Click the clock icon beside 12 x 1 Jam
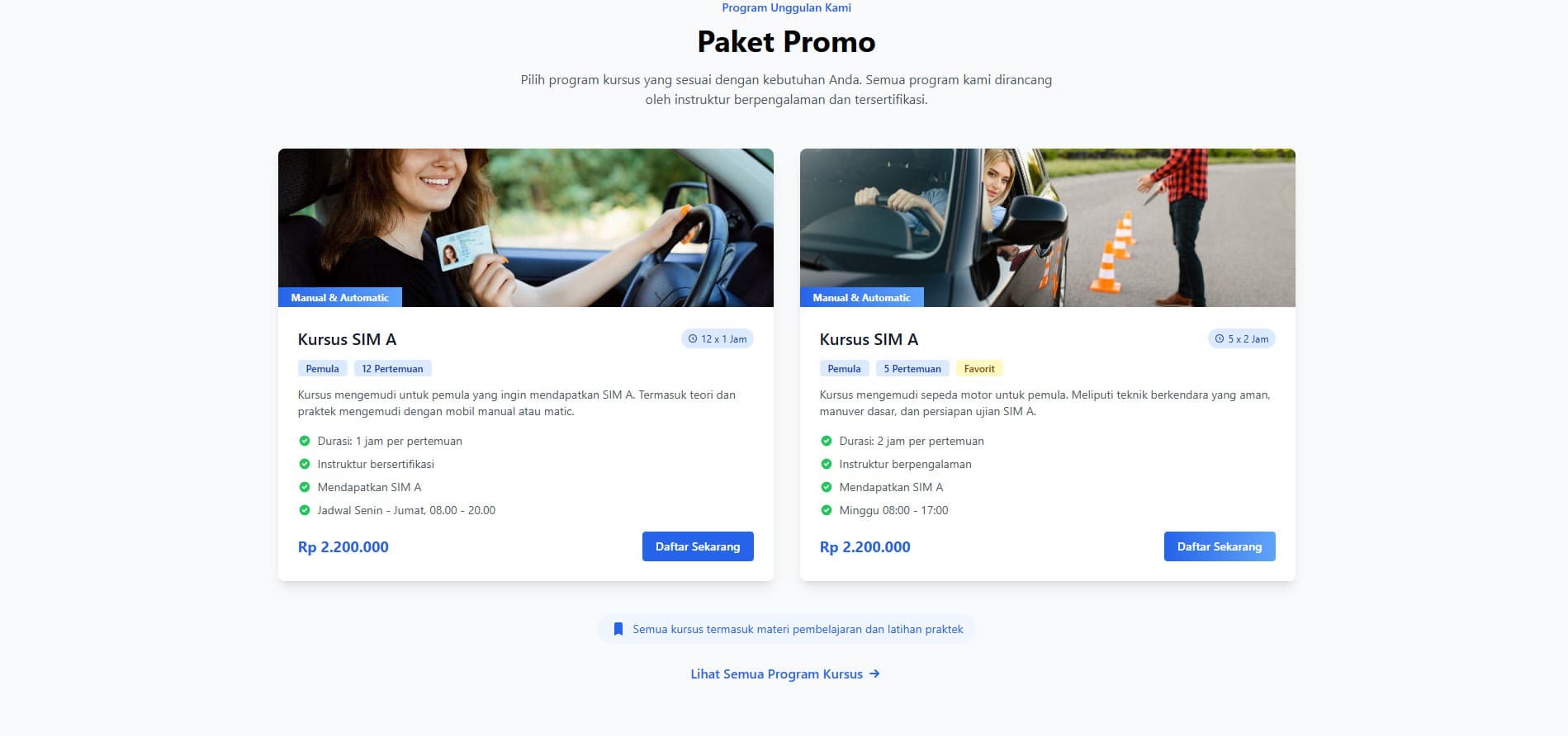This screenshot has height=747, width=1568. click(693, 338)
